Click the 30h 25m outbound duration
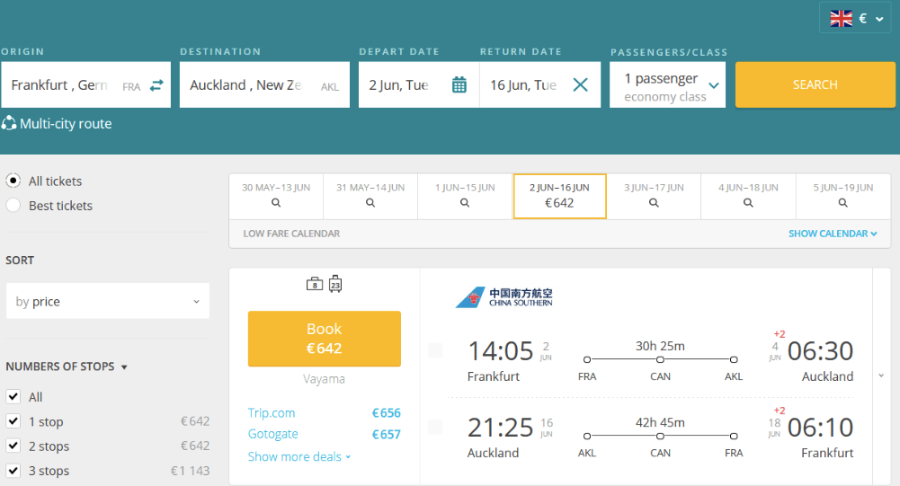 (660, 346)
